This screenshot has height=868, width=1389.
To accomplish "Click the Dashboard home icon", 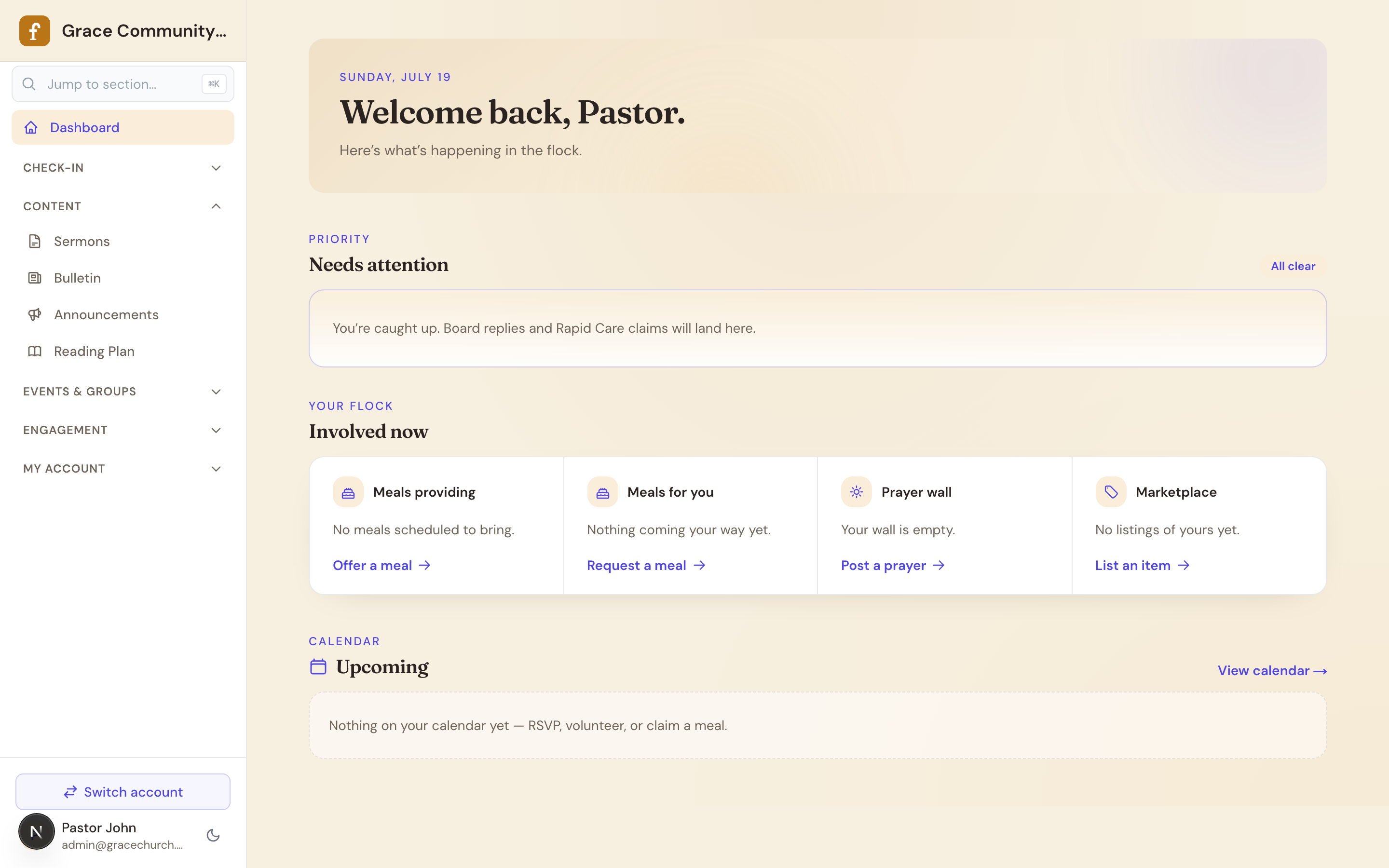I will (x=31, y=127).
